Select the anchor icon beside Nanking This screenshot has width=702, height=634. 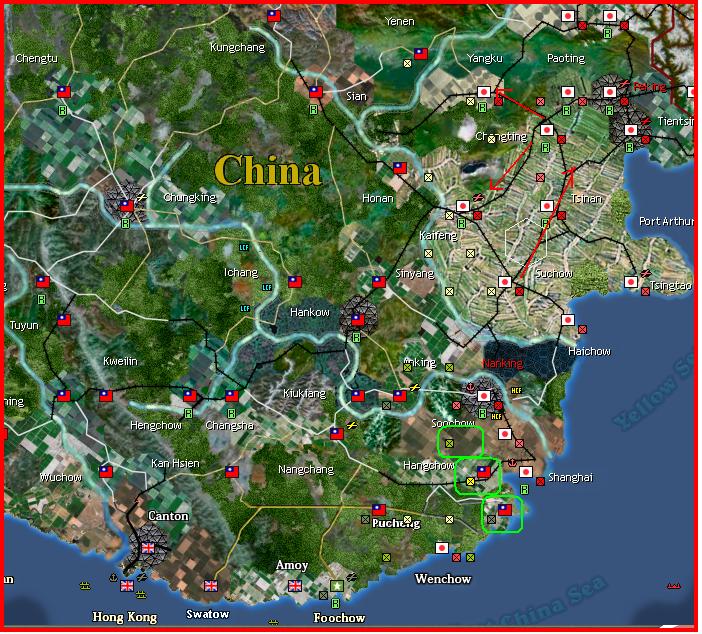(x=471, y=386)
